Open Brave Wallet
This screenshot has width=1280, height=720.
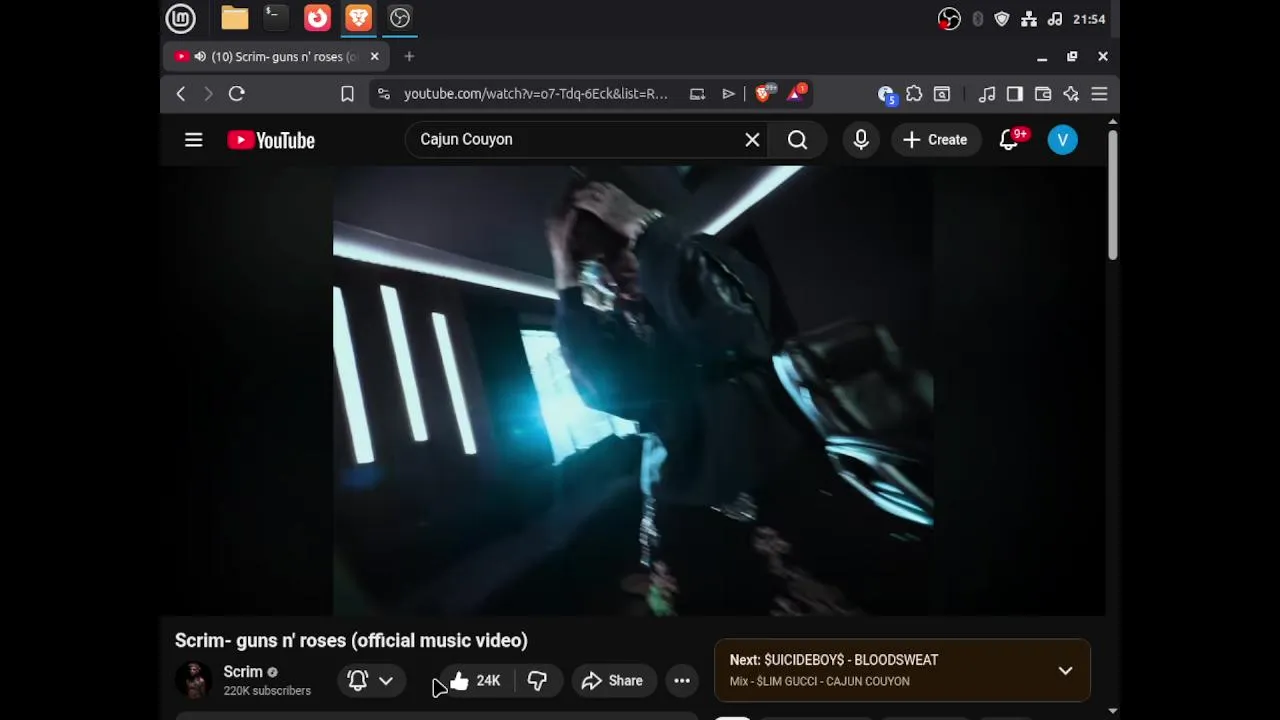[1043, 94]
